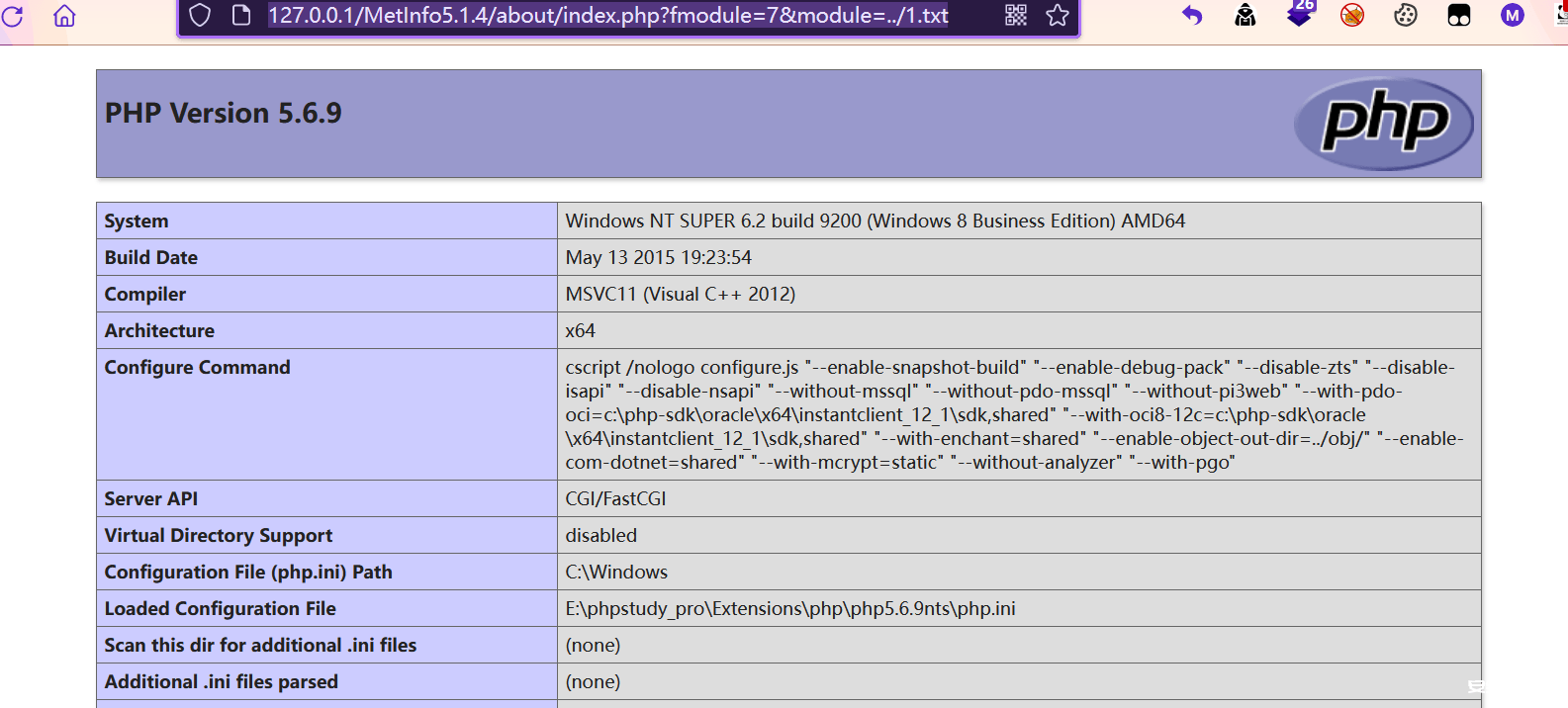
Task: Click the PHP Version 5.6.9 heading
Action: point(224,114)
